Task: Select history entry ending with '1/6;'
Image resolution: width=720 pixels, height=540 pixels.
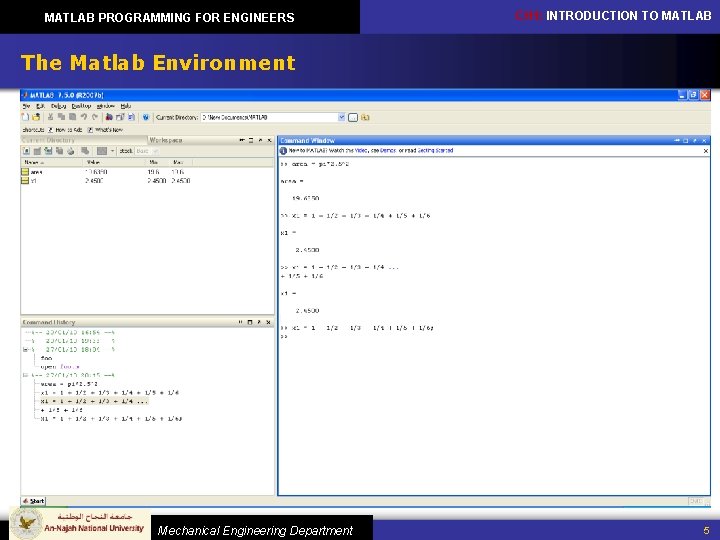Action: (x=111, y=419)
